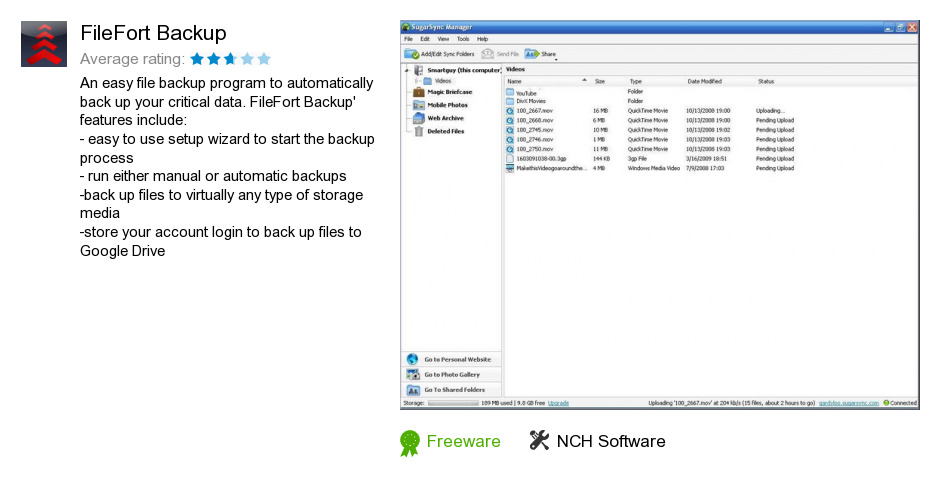Click the Send File envelope icon
Image resolution: width=940 pixels, height=487 pixels.
click(487, 54)
